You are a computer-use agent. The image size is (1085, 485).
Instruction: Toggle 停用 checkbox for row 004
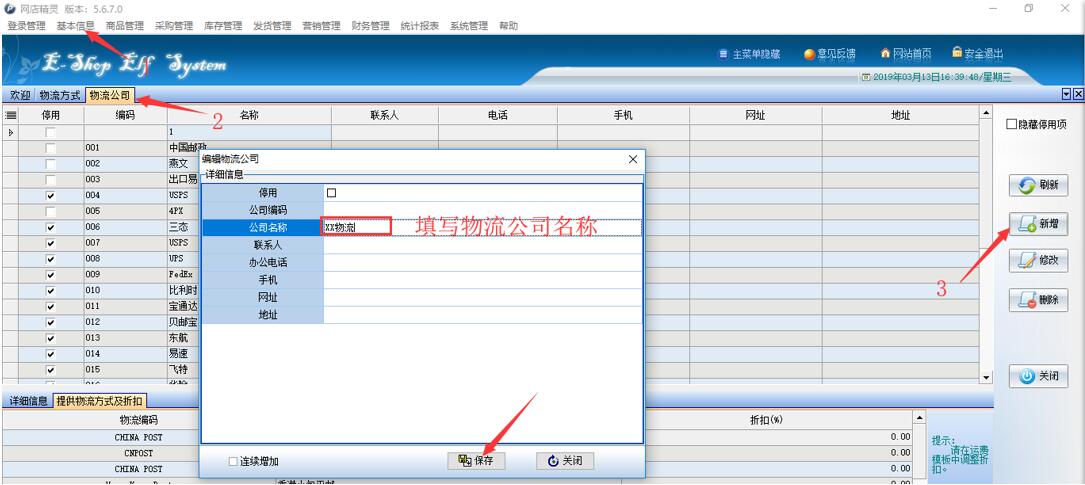point(50,195)
